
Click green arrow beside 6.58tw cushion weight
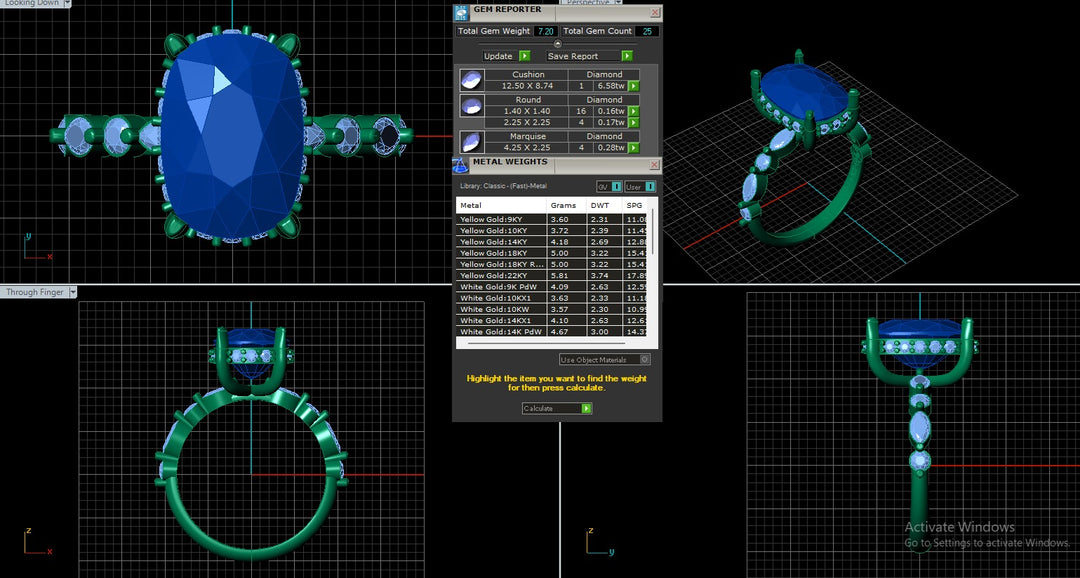click(x=633, y=86)
